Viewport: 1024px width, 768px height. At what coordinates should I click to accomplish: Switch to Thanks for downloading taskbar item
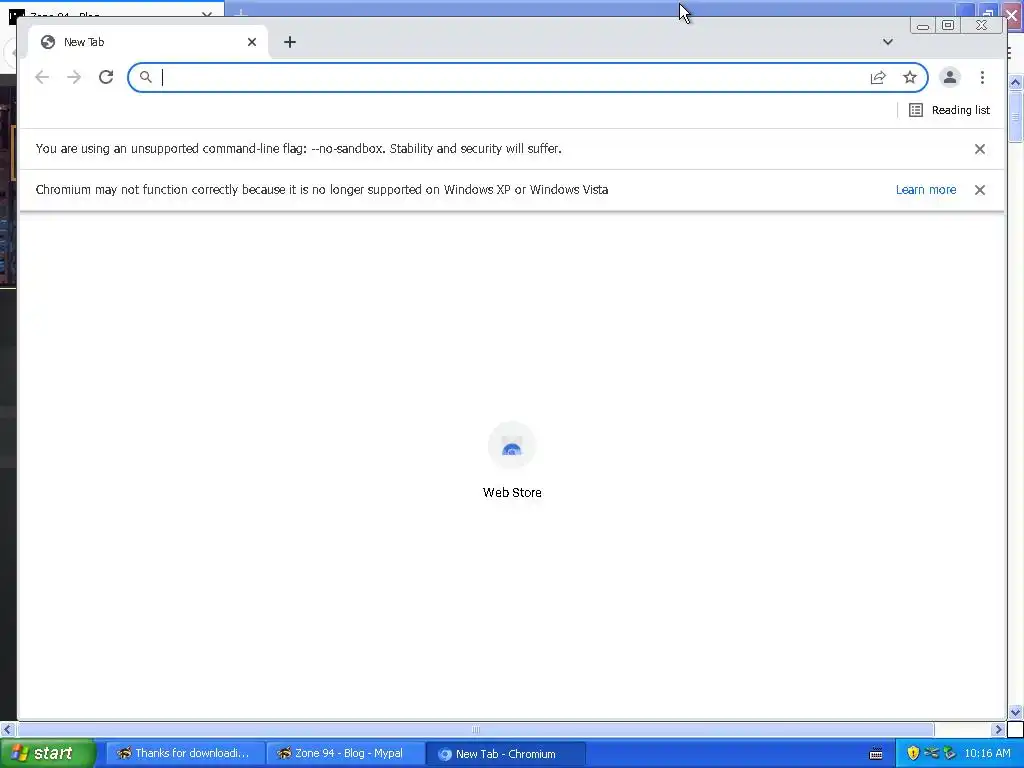[184, 753]
